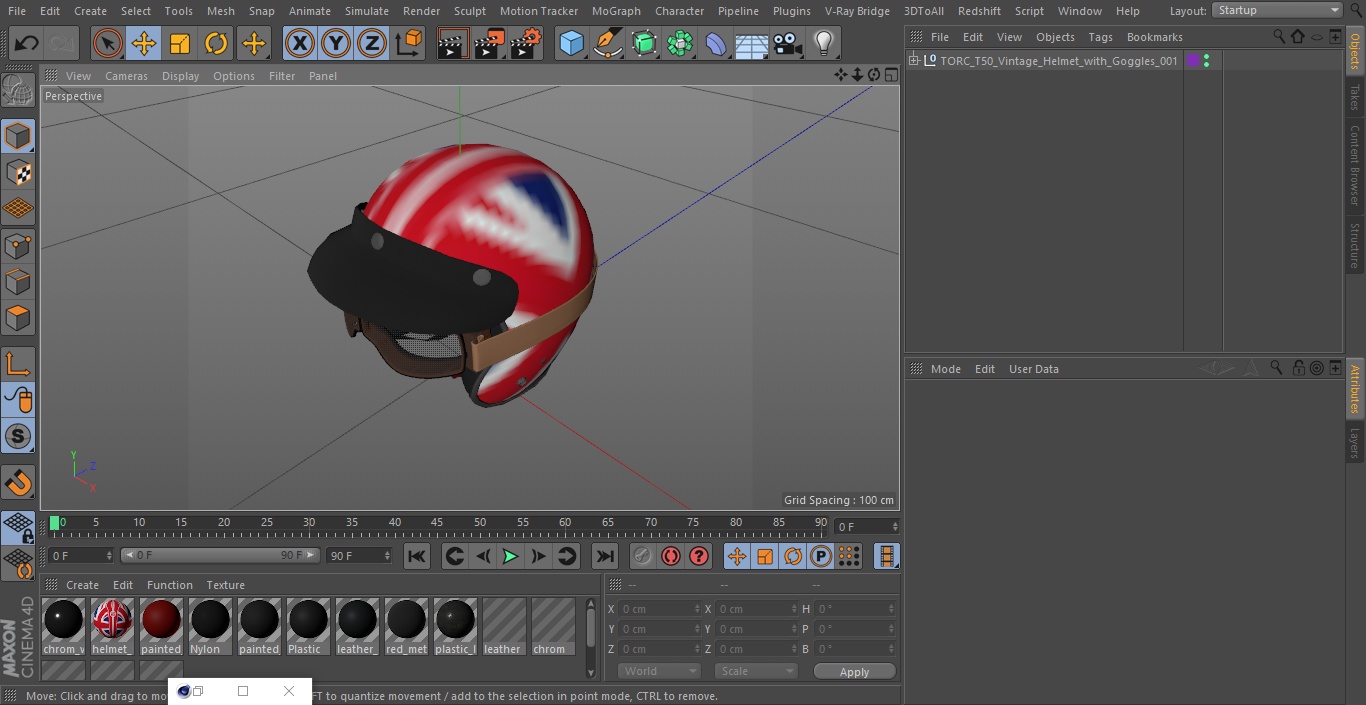1366x705 pixels.
Task: Click the material panel scrollbar
Action: (591, 626)
